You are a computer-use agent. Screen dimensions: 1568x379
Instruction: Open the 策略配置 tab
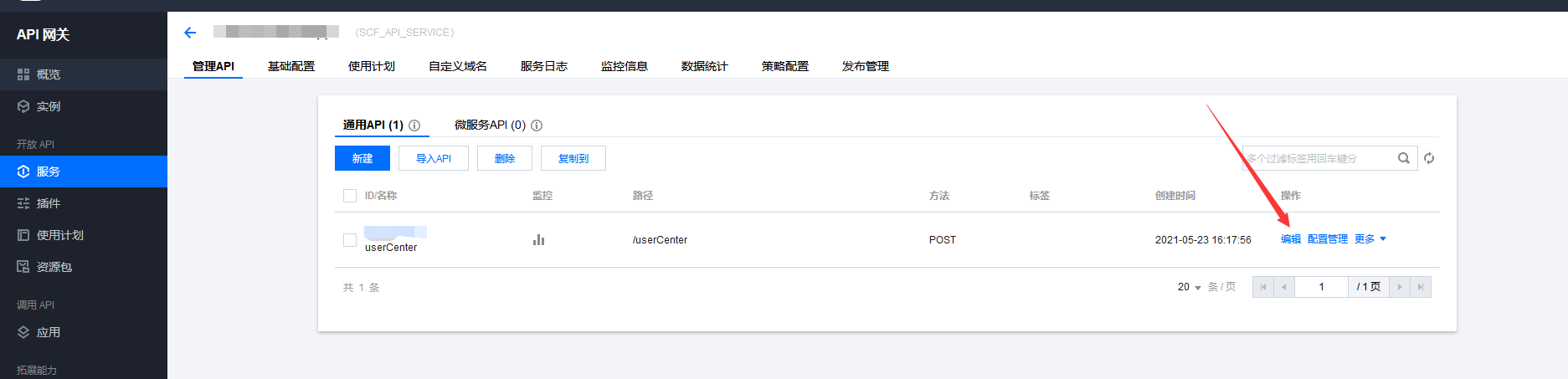click(785, 66)
